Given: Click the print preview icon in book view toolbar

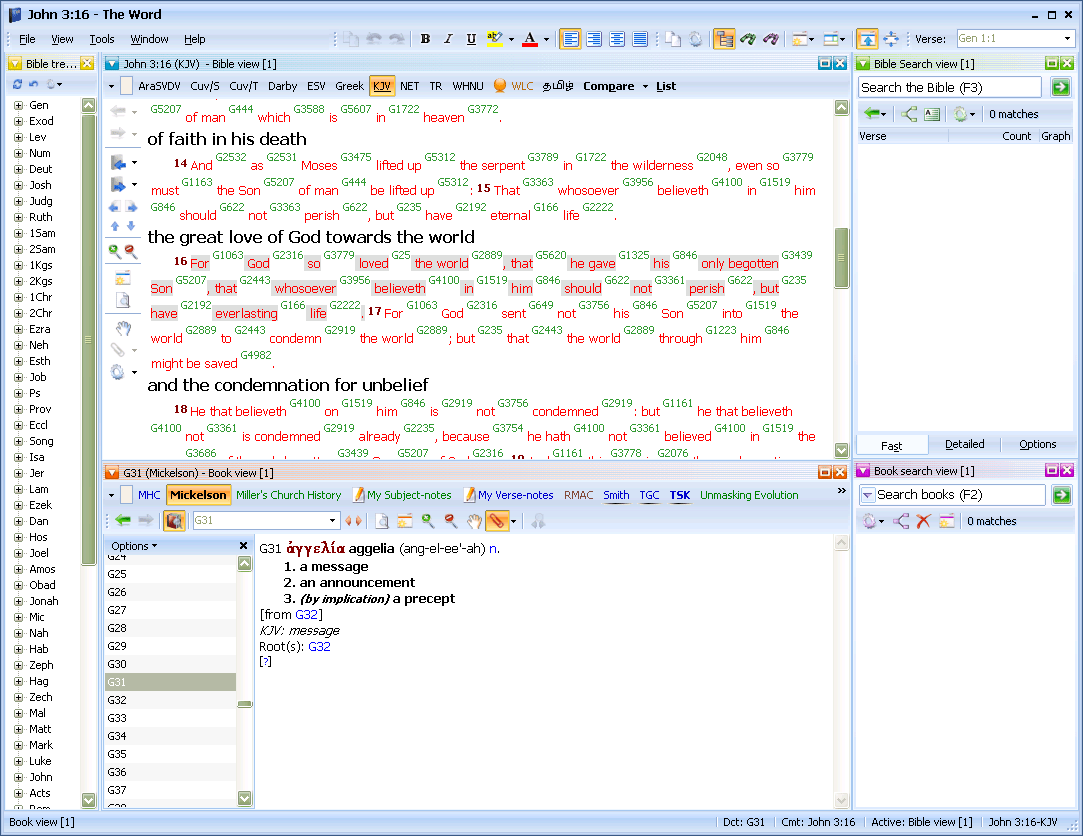Looking at the screenshot, I should coord(383,521).
